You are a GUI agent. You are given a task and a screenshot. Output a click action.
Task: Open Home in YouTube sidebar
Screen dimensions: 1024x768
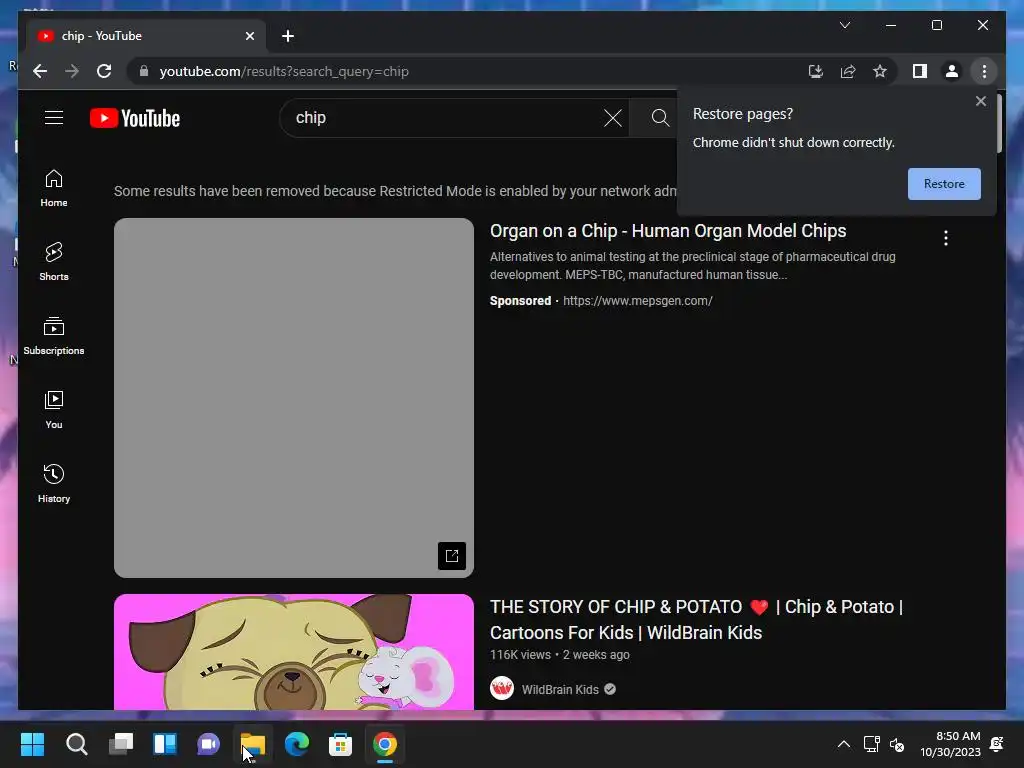54,188
